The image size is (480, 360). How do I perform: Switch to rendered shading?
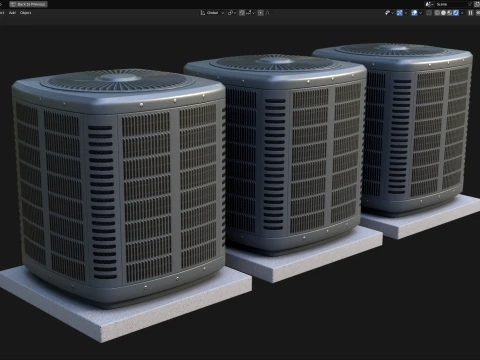click(x=456, y=13)
